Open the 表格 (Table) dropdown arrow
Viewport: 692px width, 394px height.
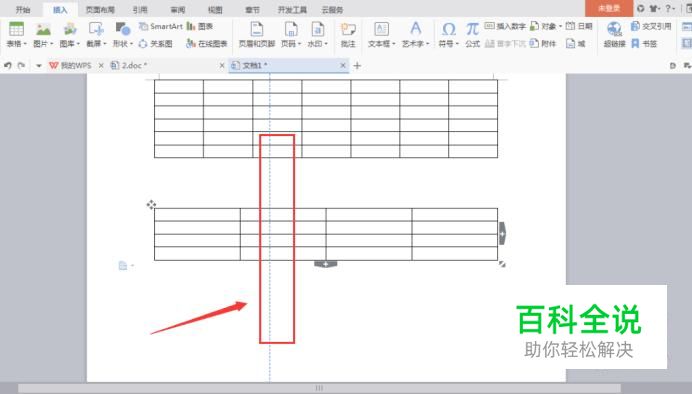pyautogui.click(x=25, y=44)
